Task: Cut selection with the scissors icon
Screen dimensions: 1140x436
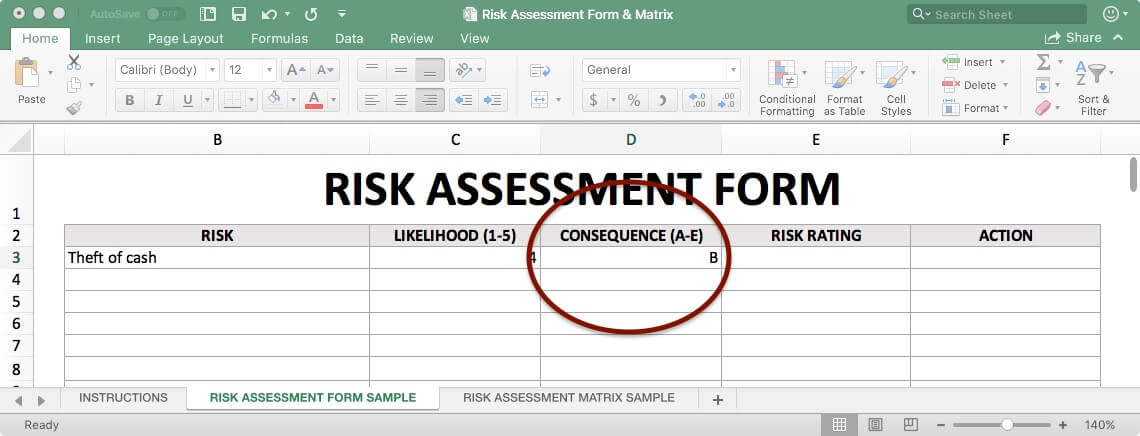Action: coord(73,62)
